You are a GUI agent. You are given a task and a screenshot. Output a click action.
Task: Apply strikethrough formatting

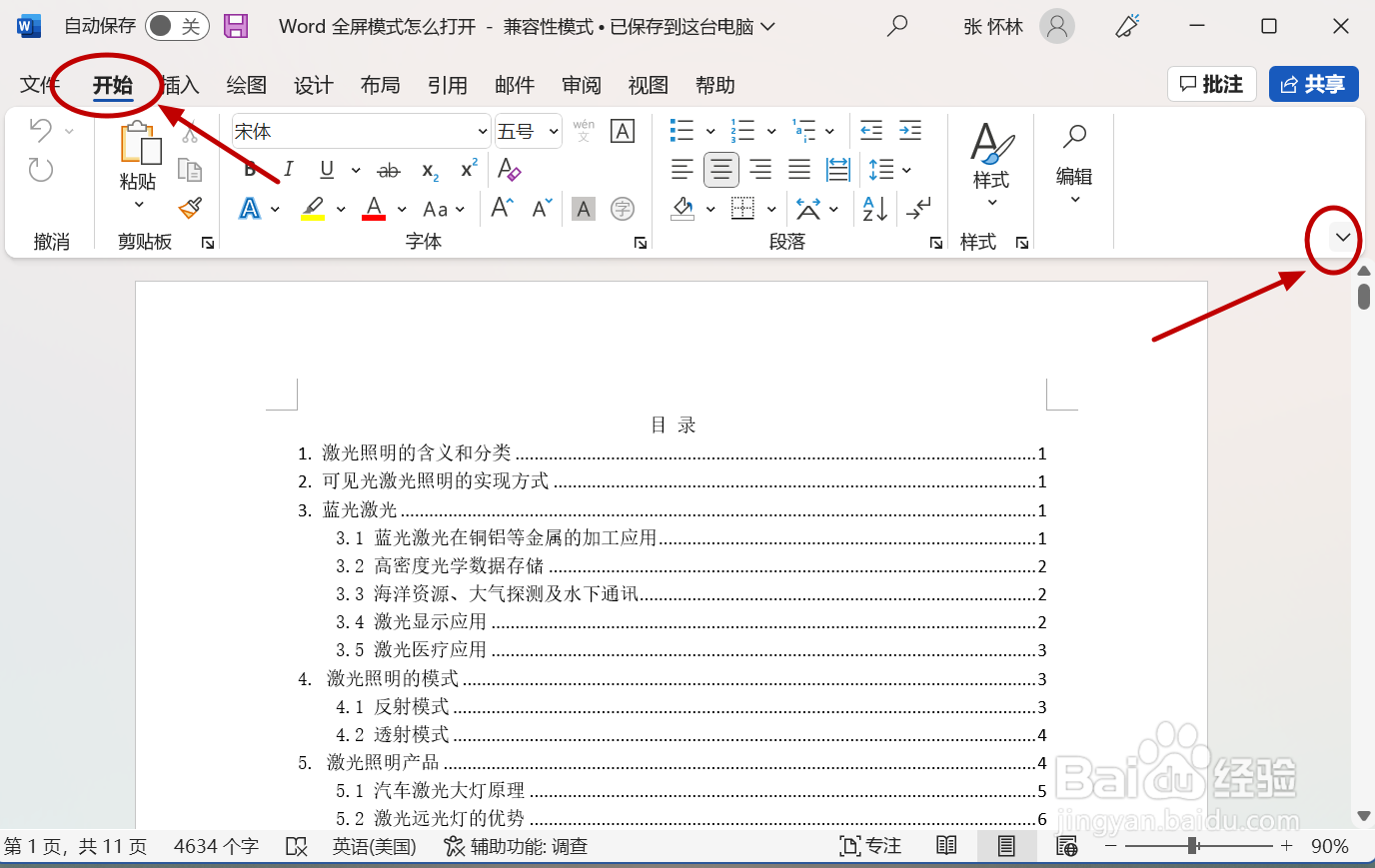point(388,169)
